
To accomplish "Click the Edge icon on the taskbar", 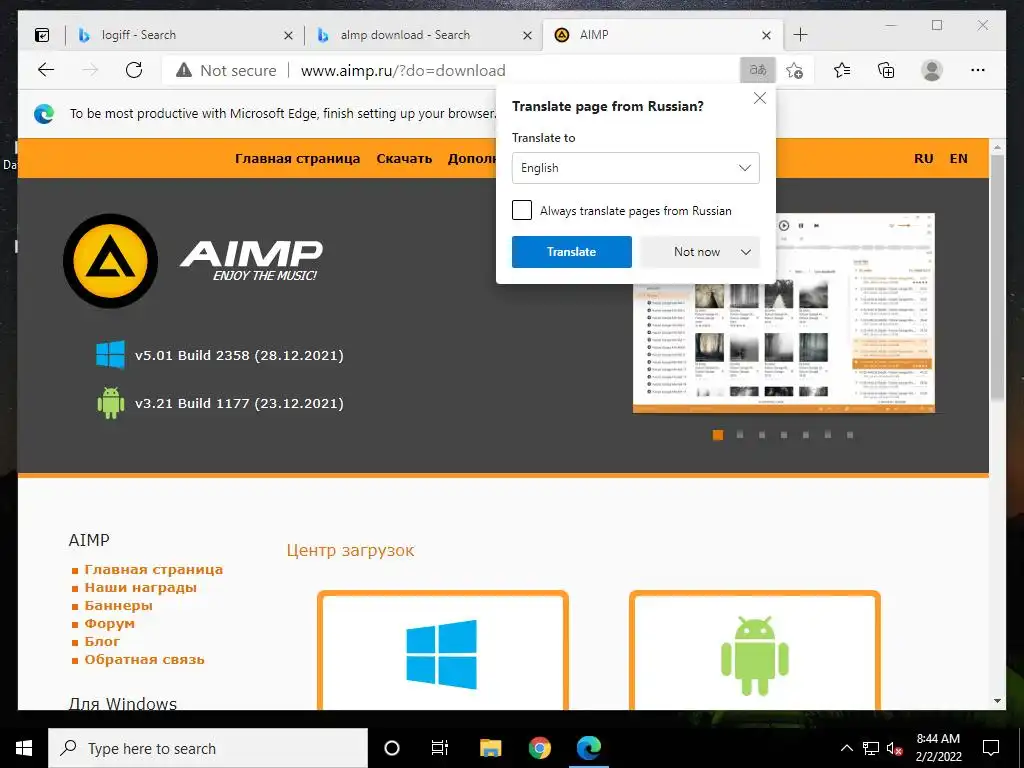I will pos(588,748).
